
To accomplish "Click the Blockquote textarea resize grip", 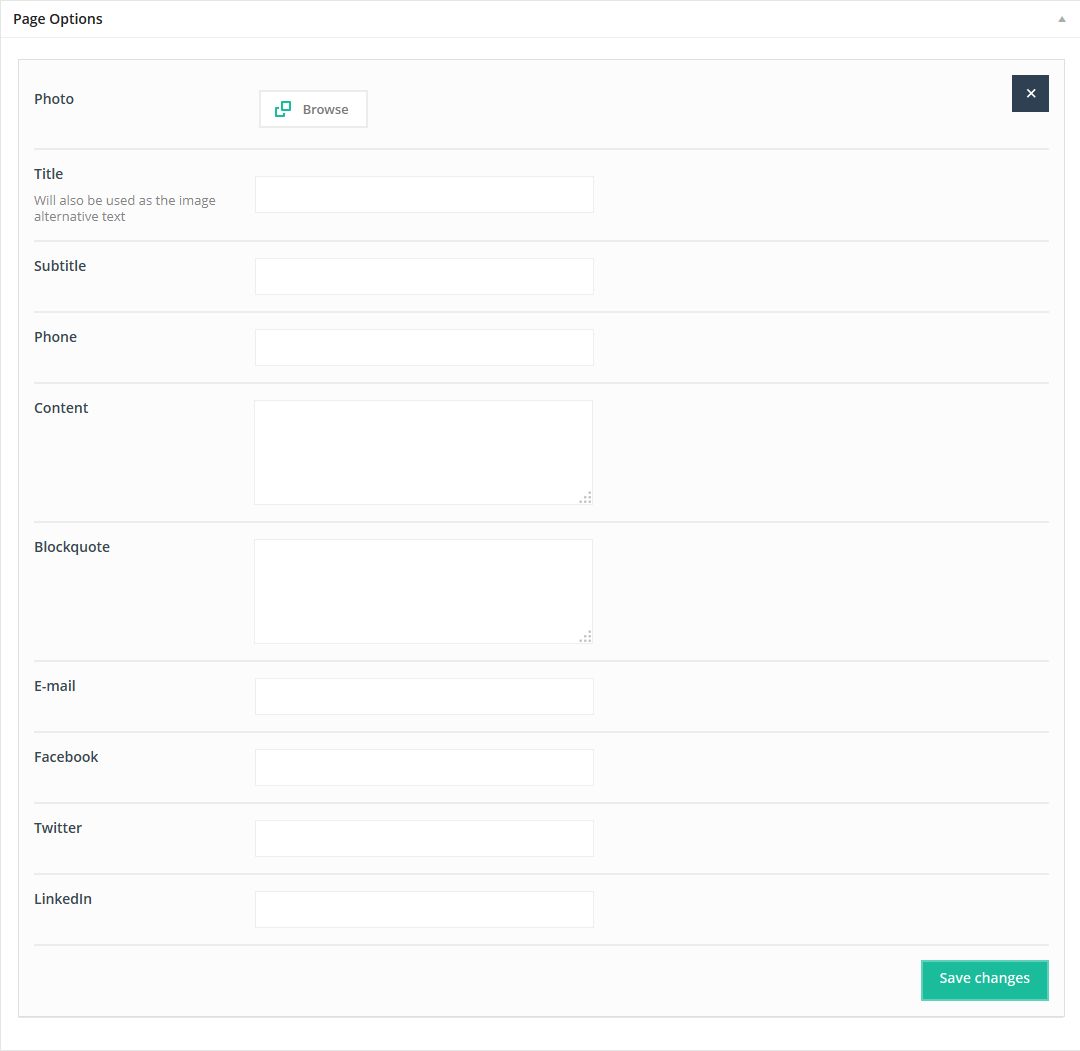I will [586, 636].
